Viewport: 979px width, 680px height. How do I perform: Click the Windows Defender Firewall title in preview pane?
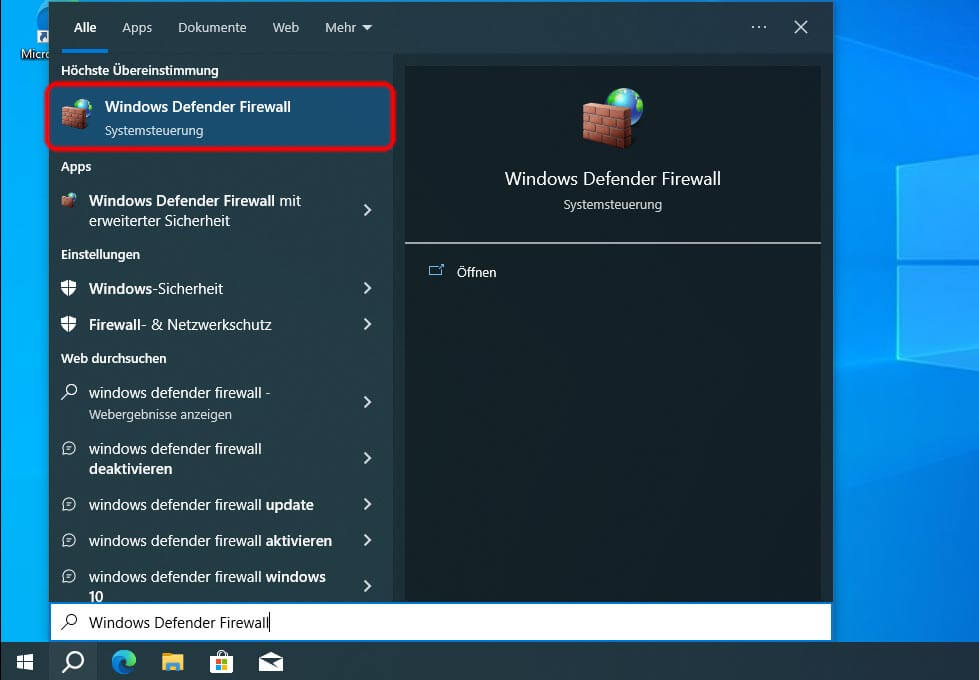pos(612,179)
